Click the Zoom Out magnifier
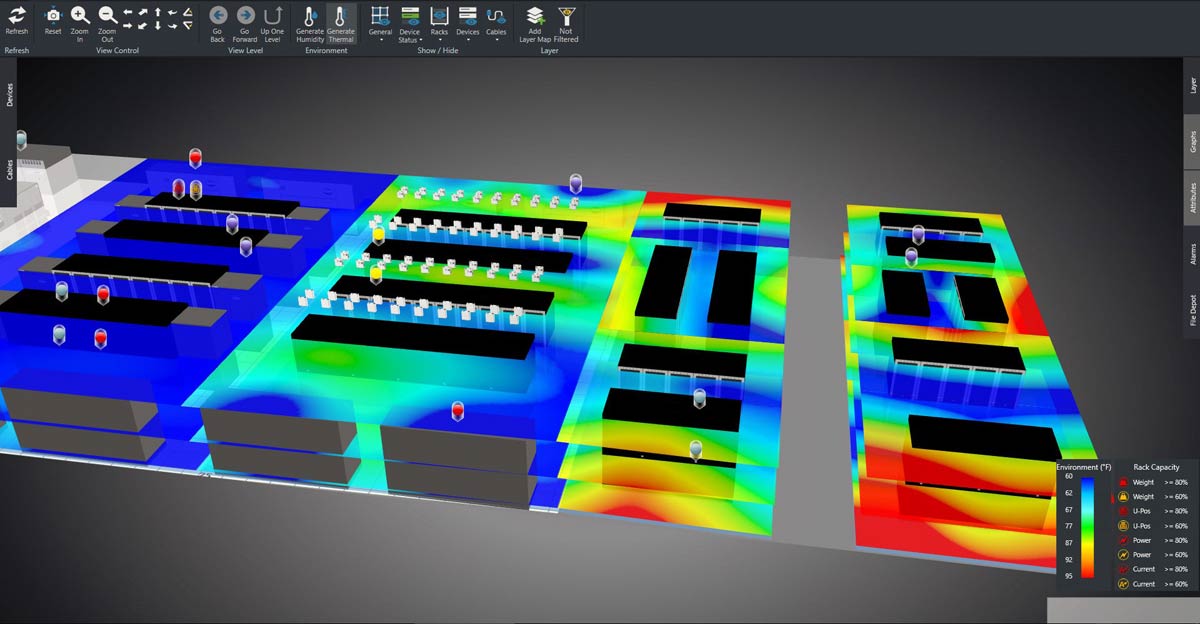Viewport: 1200px width, 624px height. 107,17
